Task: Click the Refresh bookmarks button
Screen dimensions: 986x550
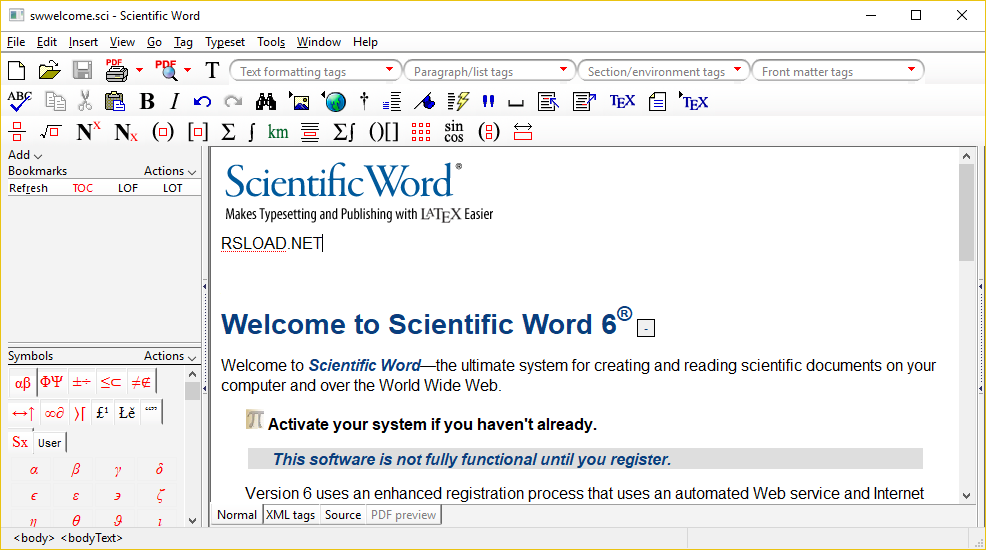Action: 28,188
